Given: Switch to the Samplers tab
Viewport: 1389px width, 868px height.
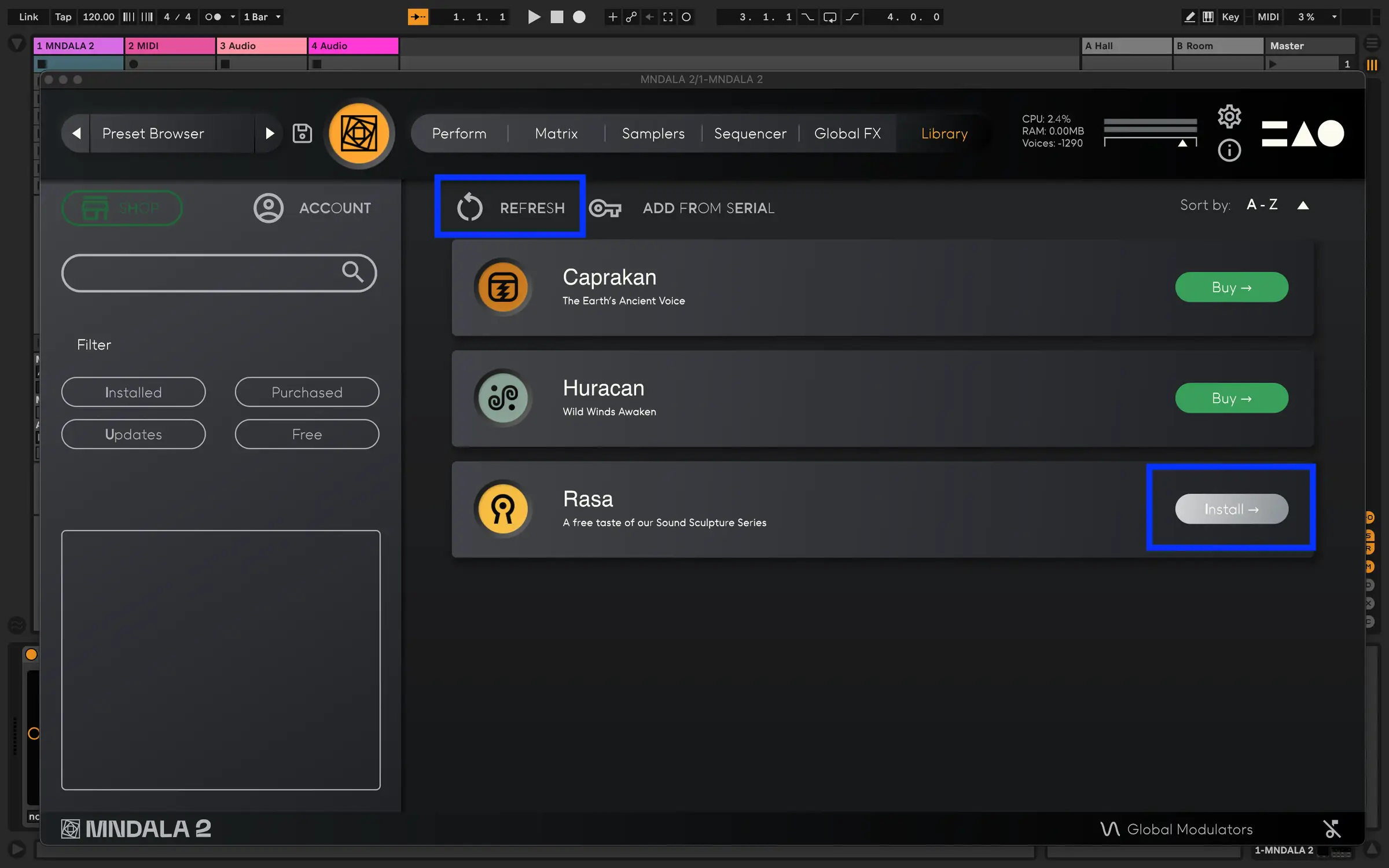Looking at the screenshot, I should [x=653, y=134].
